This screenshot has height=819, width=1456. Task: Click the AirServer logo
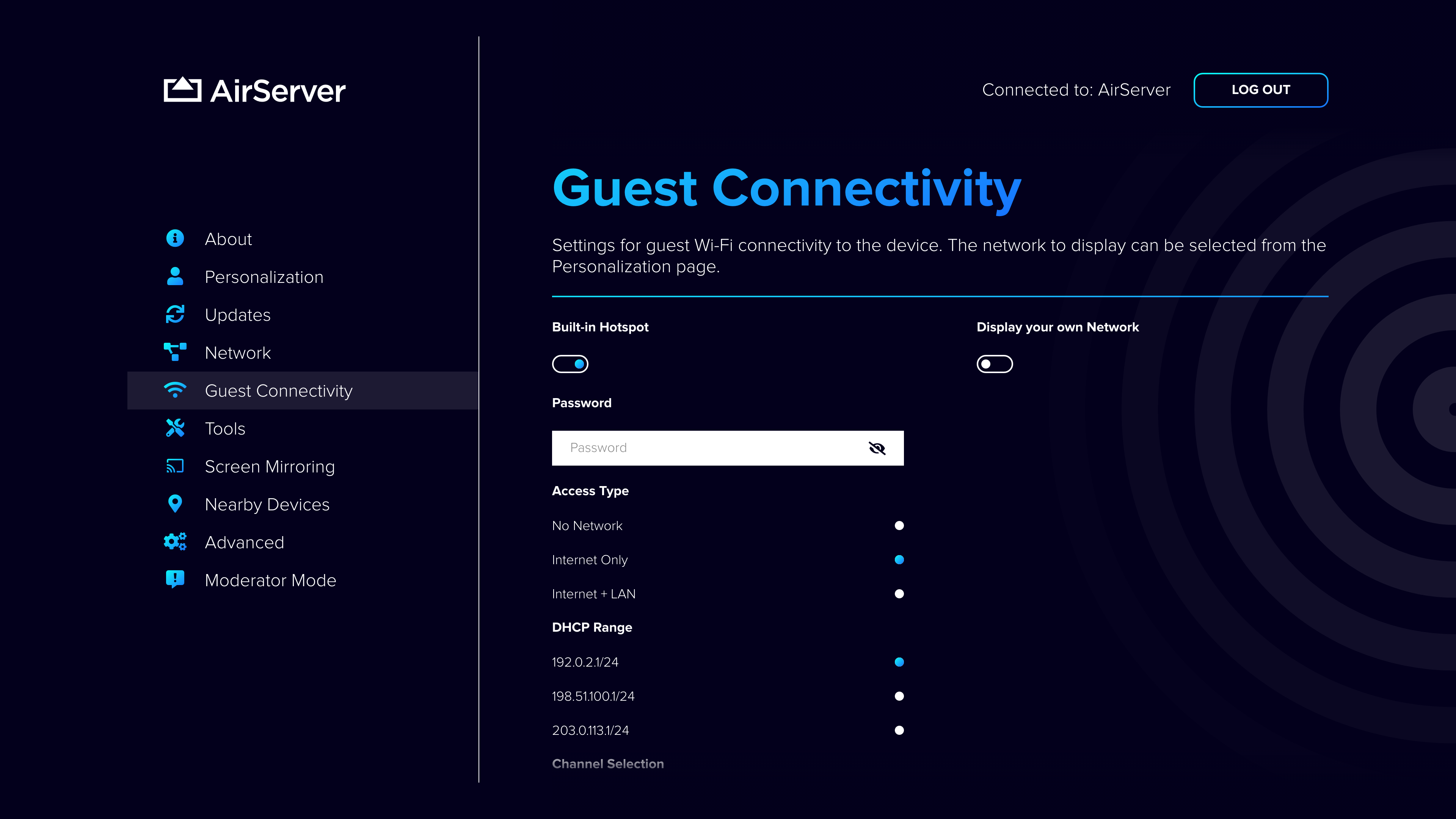254,91
